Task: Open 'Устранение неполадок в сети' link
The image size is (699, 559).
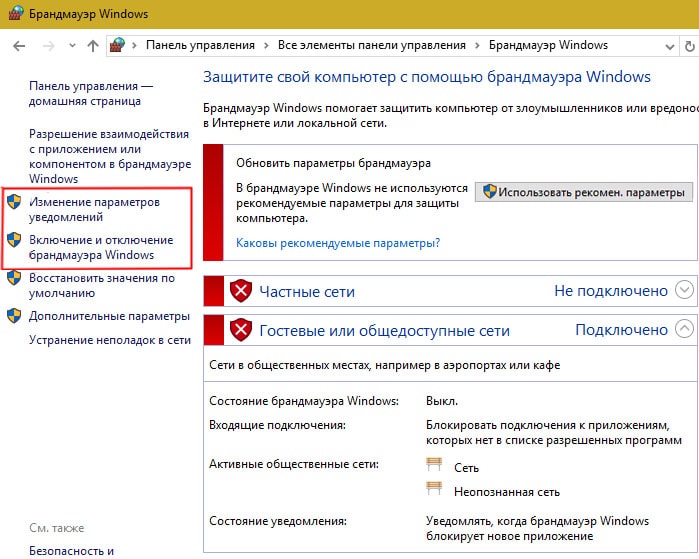Action: pos(110,340)
